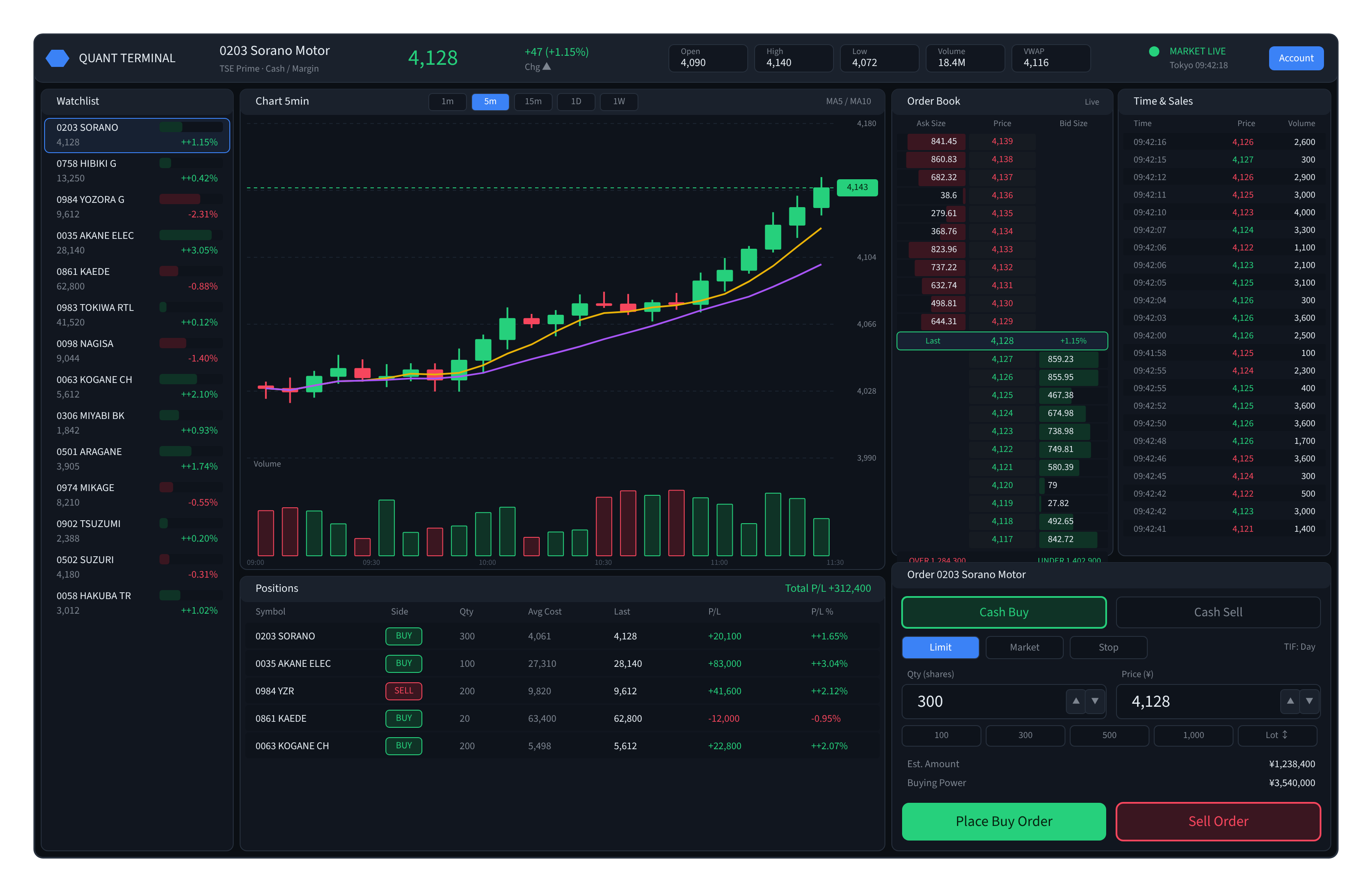
Task: Select Cash Buy order side
Action: pos(1004,612)
